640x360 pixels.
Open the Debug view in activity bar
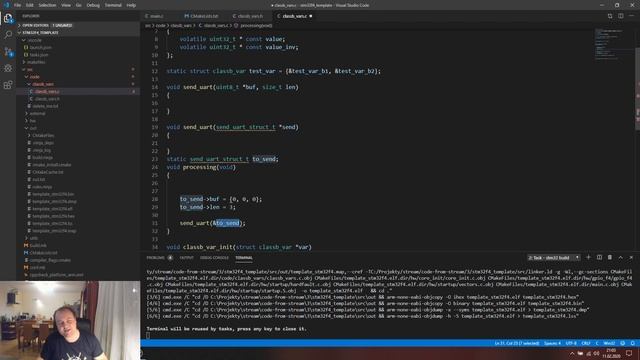[x=8, y=68]
